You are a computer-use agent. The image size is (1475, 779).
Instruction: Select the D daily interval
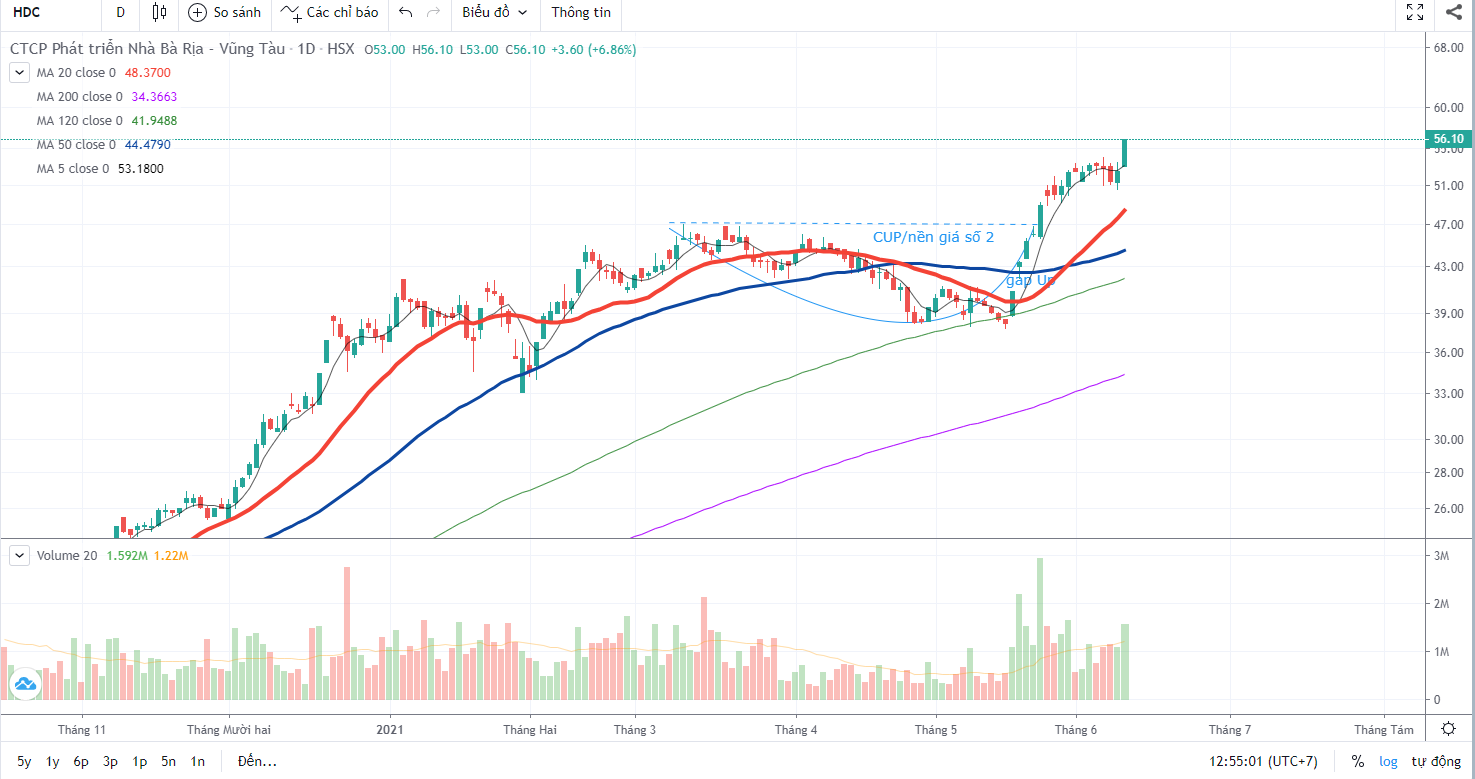coord(120,13)
